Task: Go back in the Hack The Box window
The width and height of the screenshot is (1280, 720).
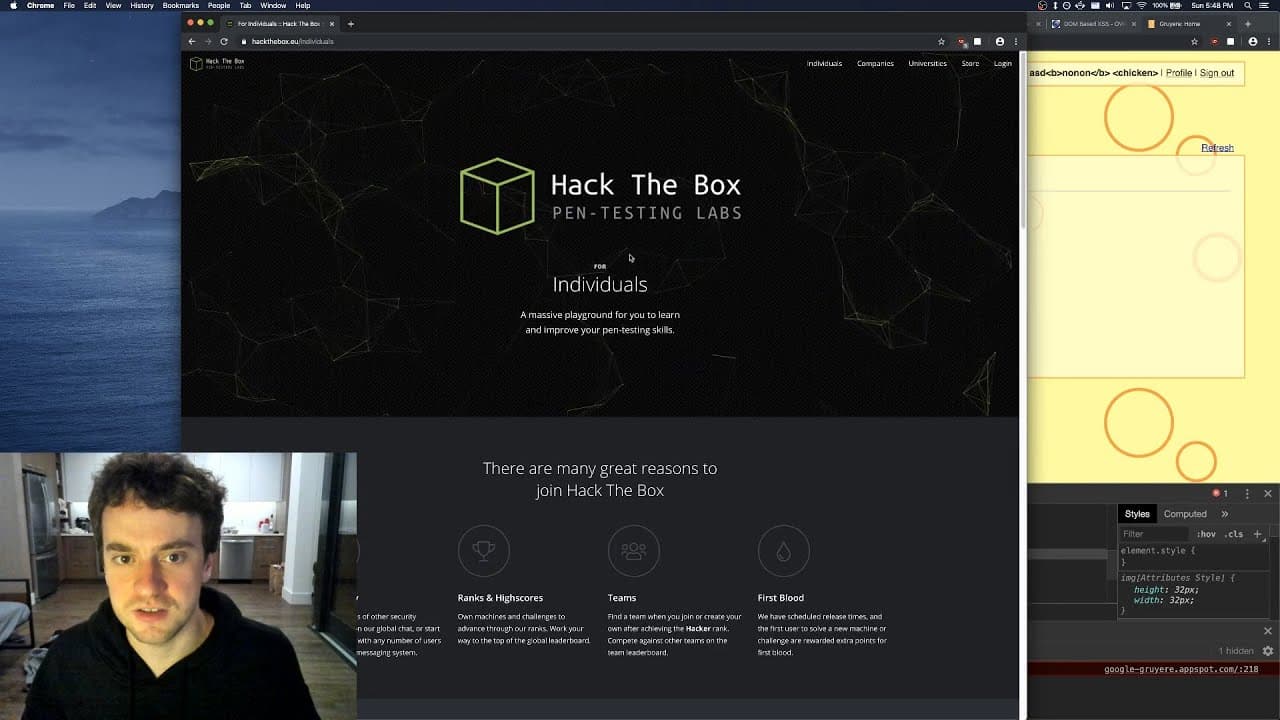Action: 192,41
